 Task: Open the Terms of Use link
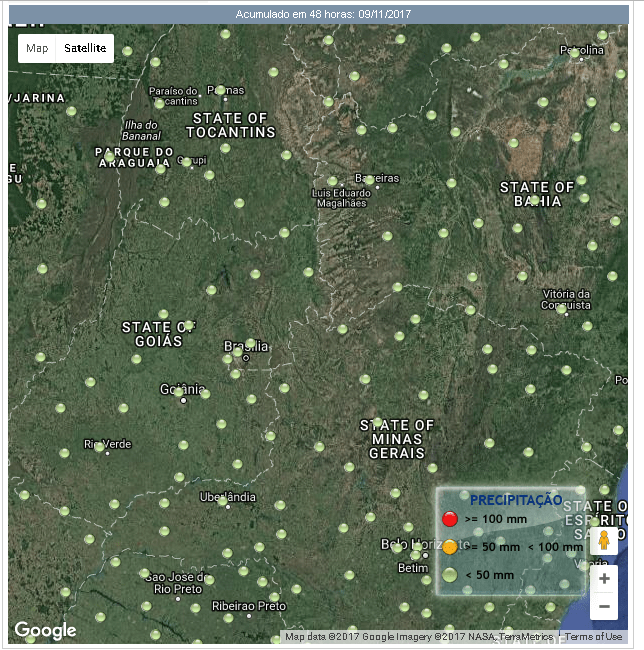click(x=594, y=637)
